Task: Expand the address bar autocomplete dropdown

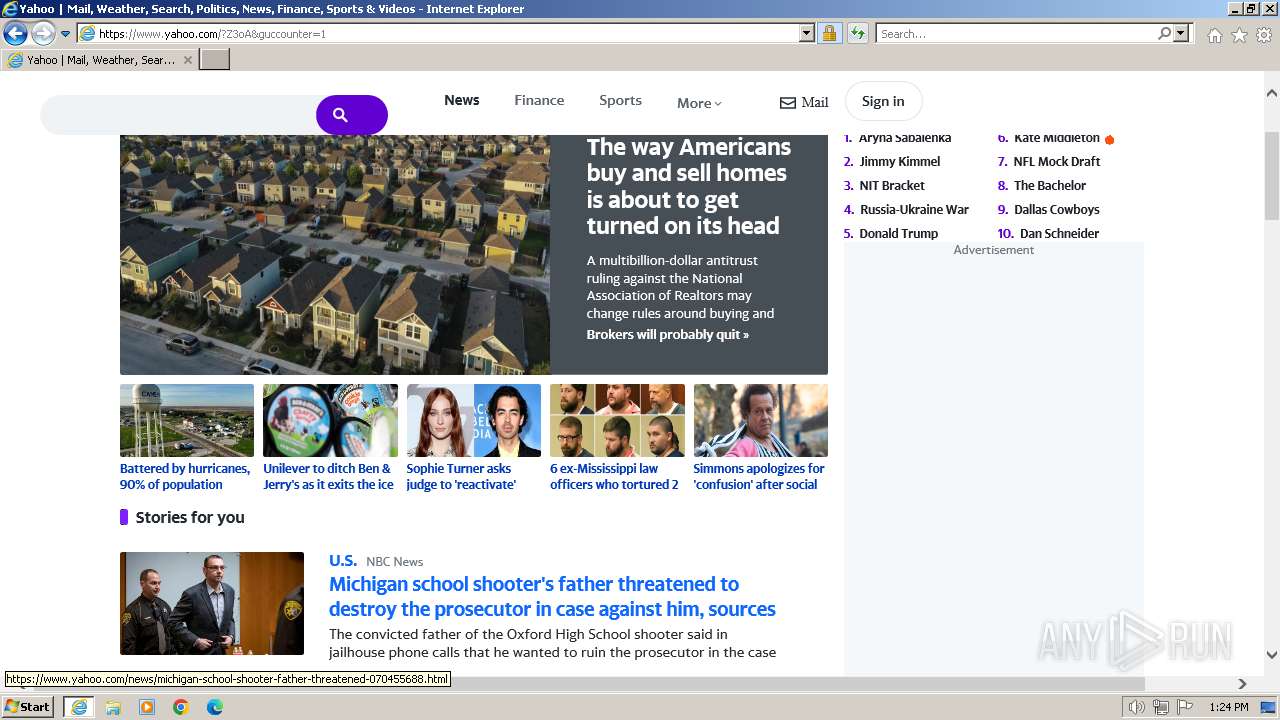Action: (807, 34)
